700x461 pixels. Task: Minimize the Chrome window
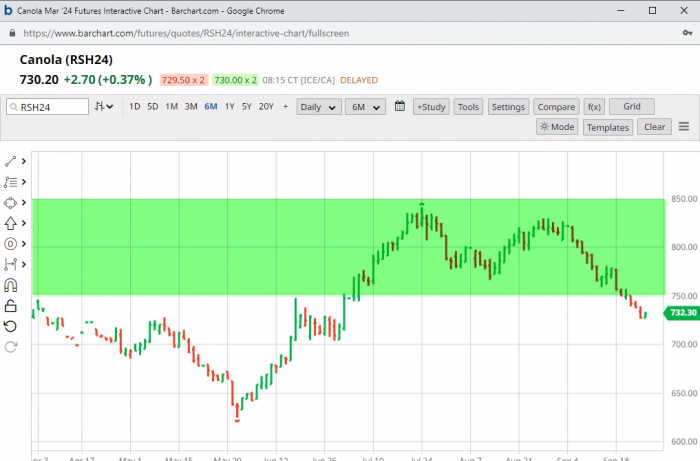(x=621, y=10)
